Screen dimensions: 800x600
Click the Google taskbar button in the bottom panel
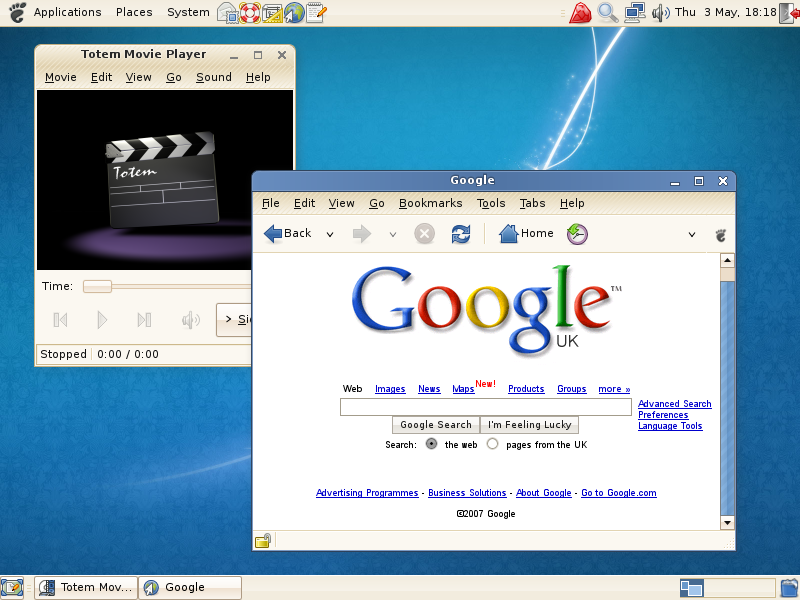(190, 588)
